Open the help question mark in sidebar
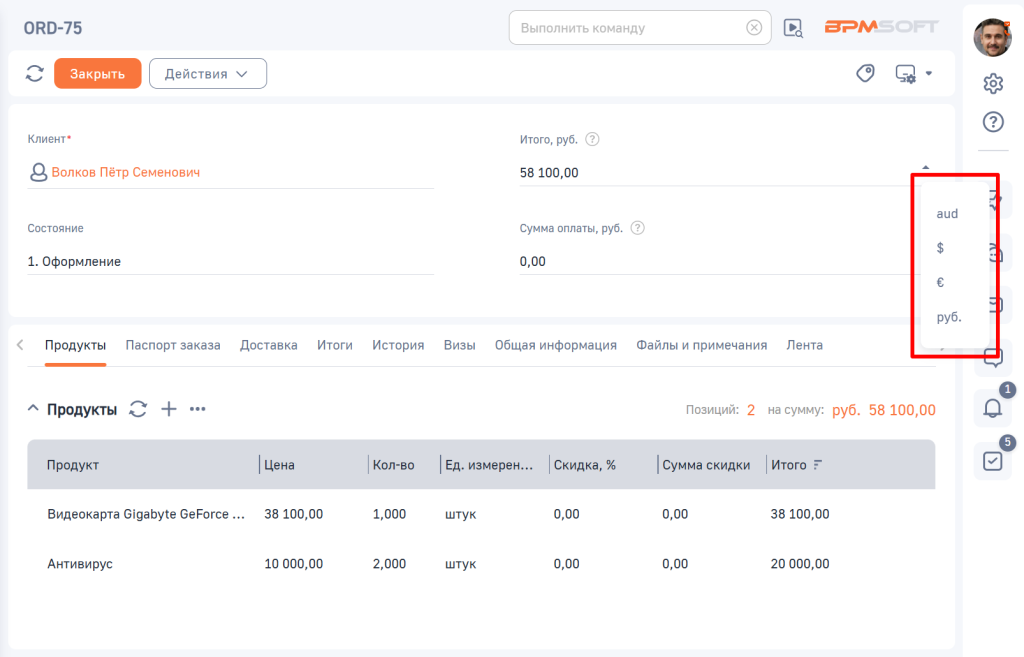Screen dimensions: 1024x657 tap(993, 122)
